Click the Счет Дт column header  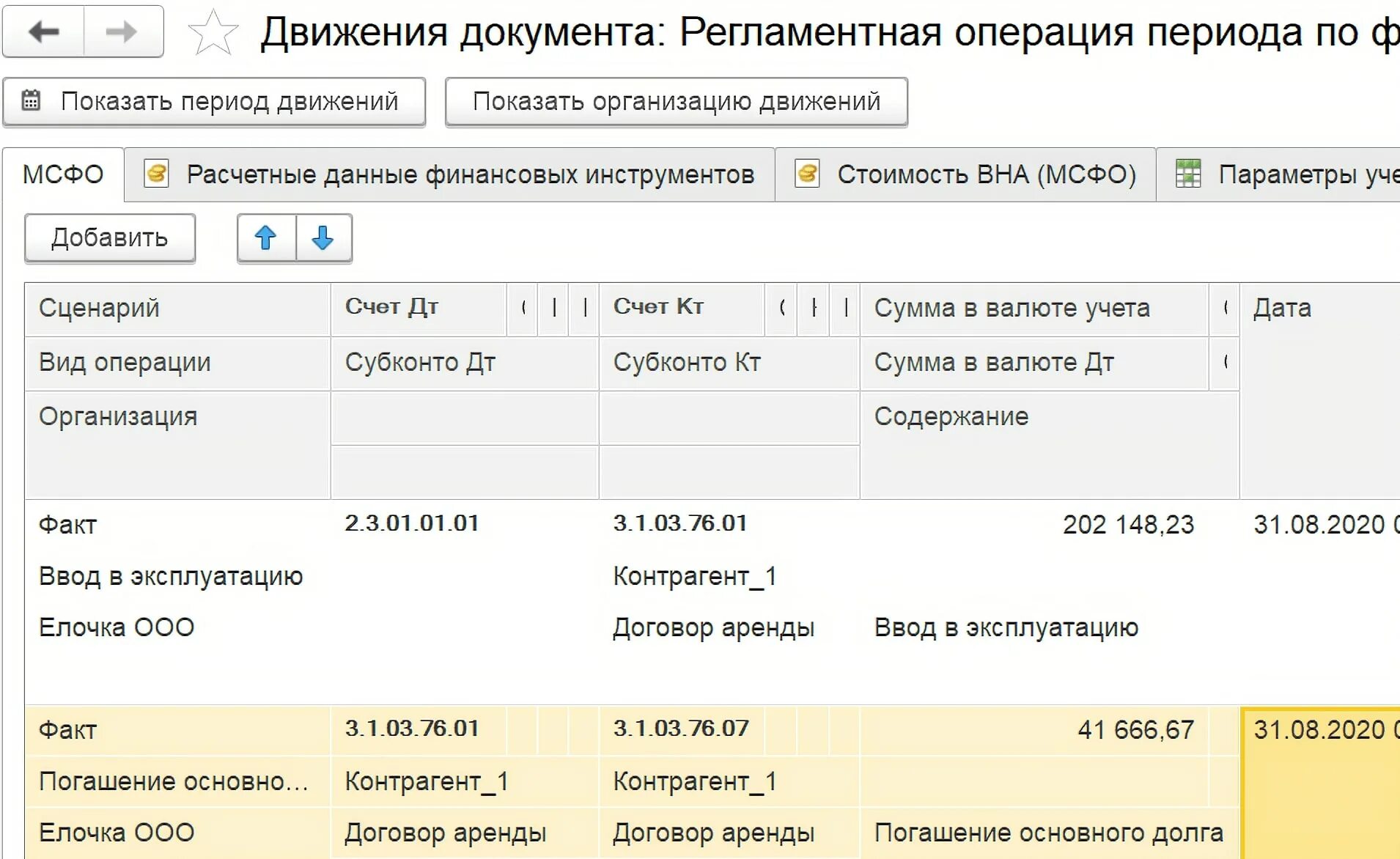click(x=419, y=309)
